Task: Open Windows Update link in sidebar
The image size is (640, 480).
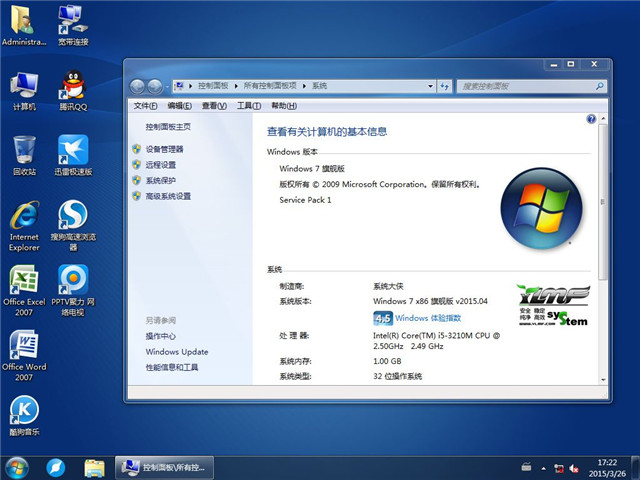Action: [x=177, y=352]
